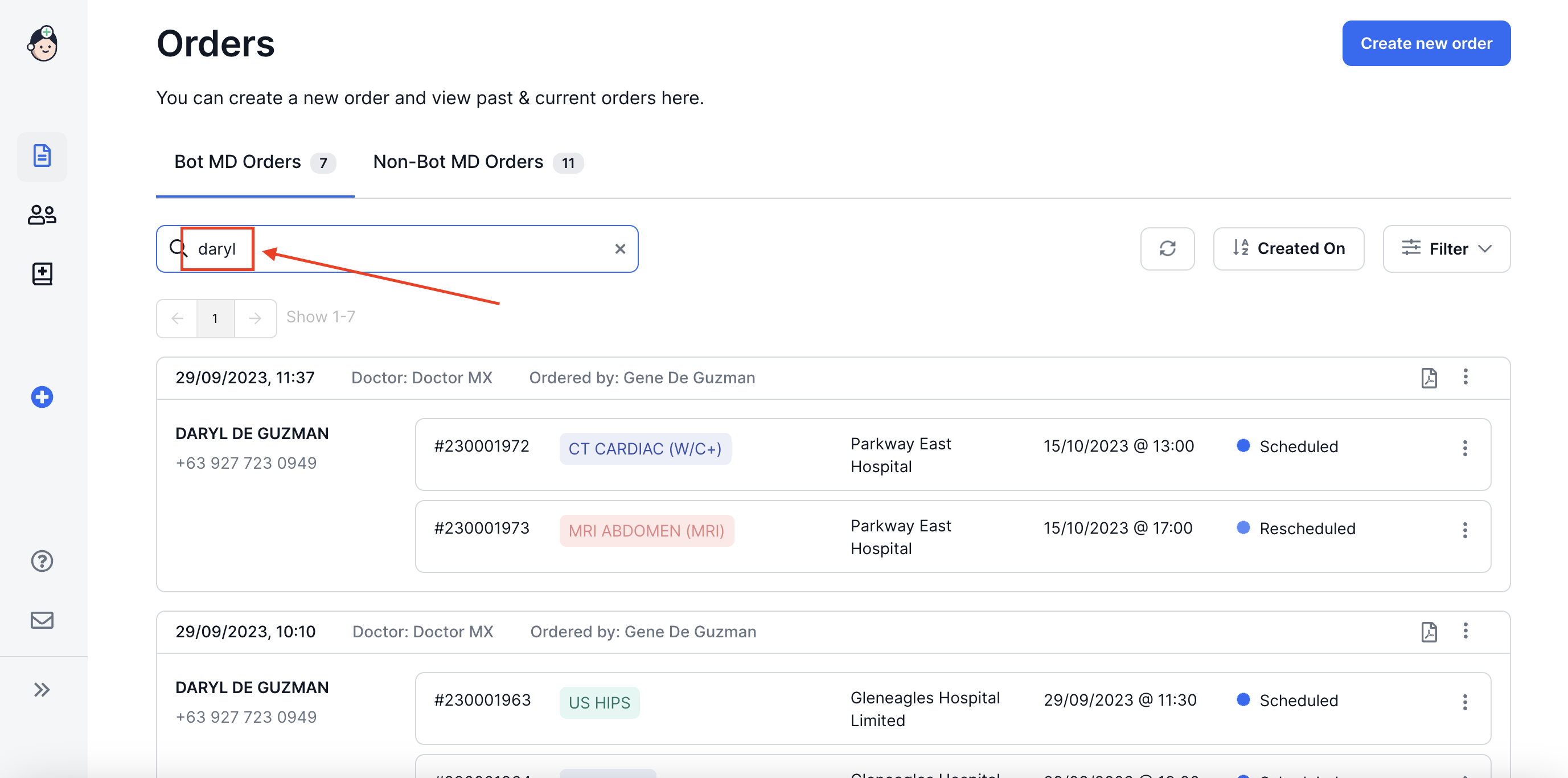The image size is (1568, 778).
Task: Expand the sidebar with double chevron
Action: (x=42, y=689)
